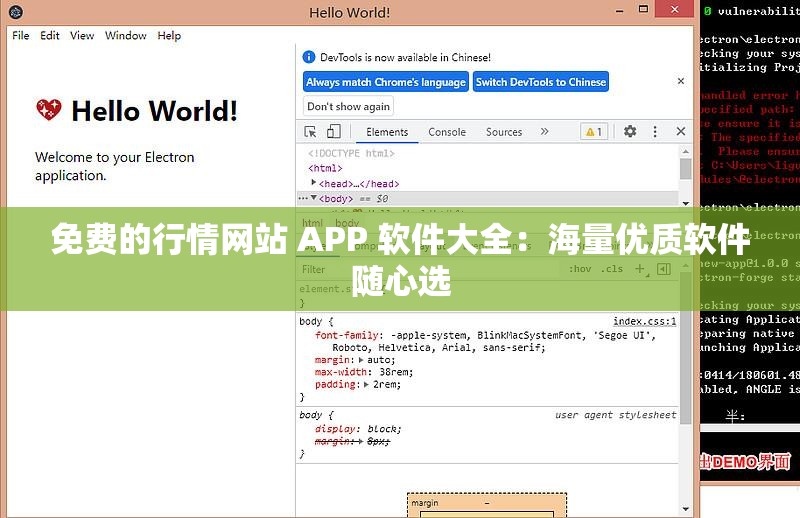Image resolution: width=800 pixels, height=518 pixels.
Task: Click the DOM tree scrollbar up arrow
Action: point(686,152)
